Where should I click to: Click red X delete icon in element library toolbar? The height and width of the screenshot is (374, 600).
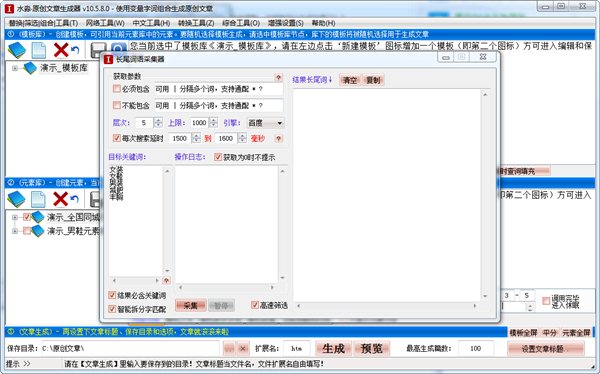(60, 199)
